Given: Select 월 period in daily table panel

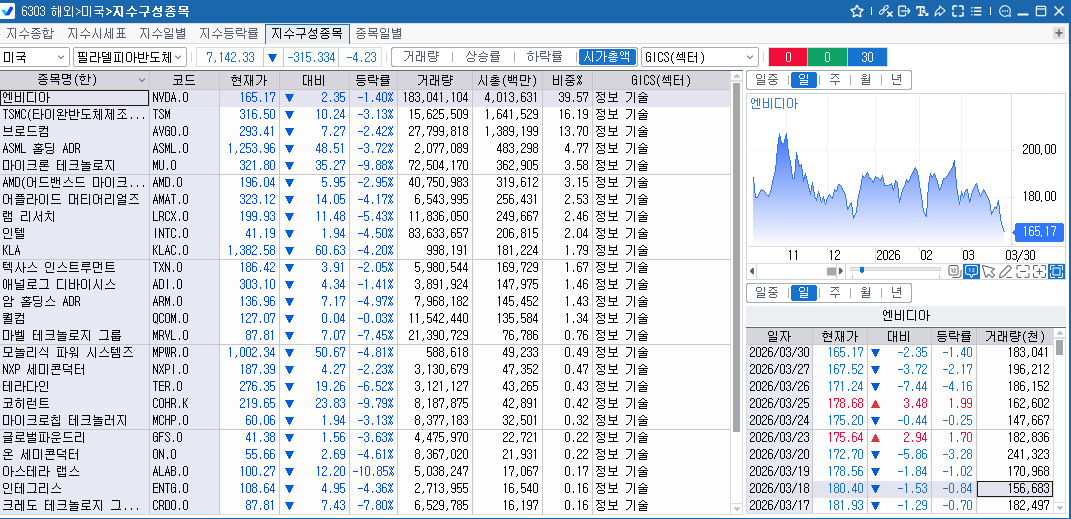Looking at the screenshot, I should click(865, 293).
